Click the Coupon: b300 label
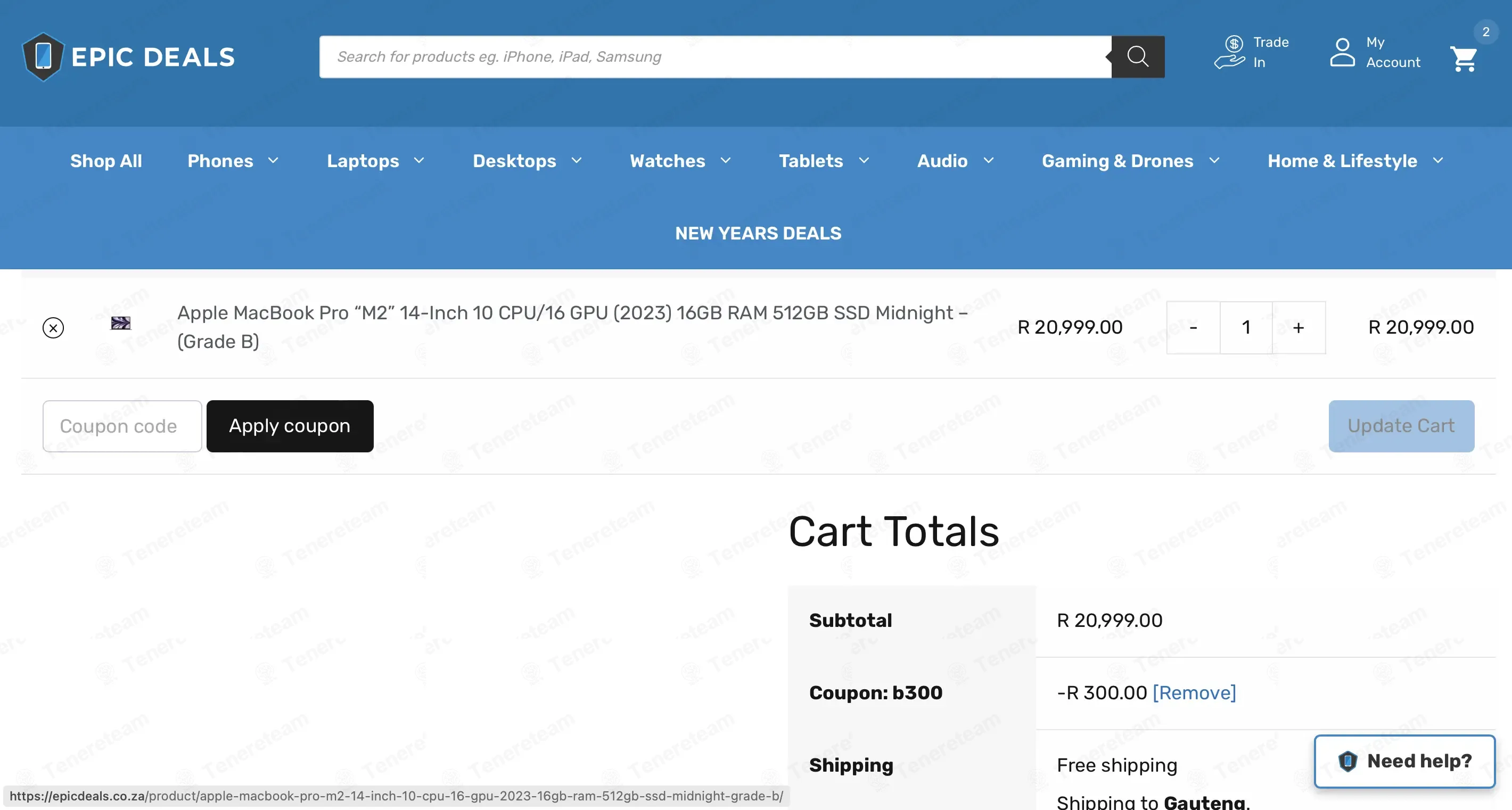Image resolution: width=1512 pixels, height=810 pixels. tap(876, 693)
